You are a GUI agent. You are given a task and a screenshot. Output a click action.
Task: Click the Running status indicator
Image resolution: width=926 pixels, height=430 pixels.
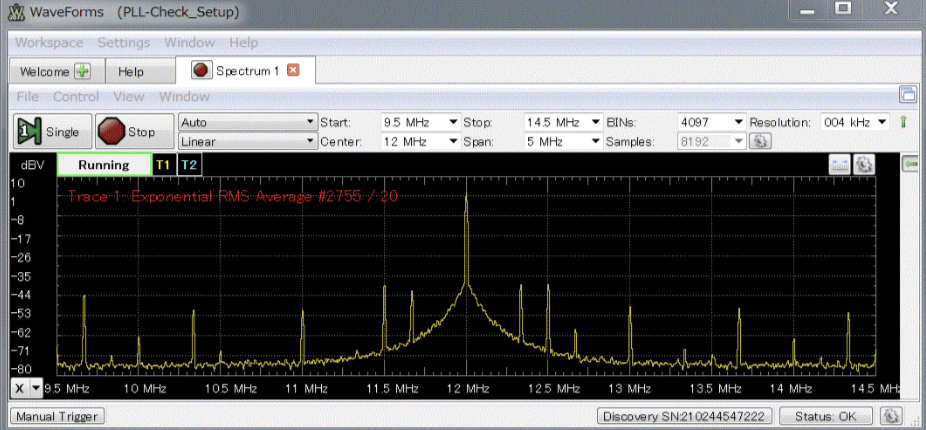pyautogui.click(x=104, y=165)
